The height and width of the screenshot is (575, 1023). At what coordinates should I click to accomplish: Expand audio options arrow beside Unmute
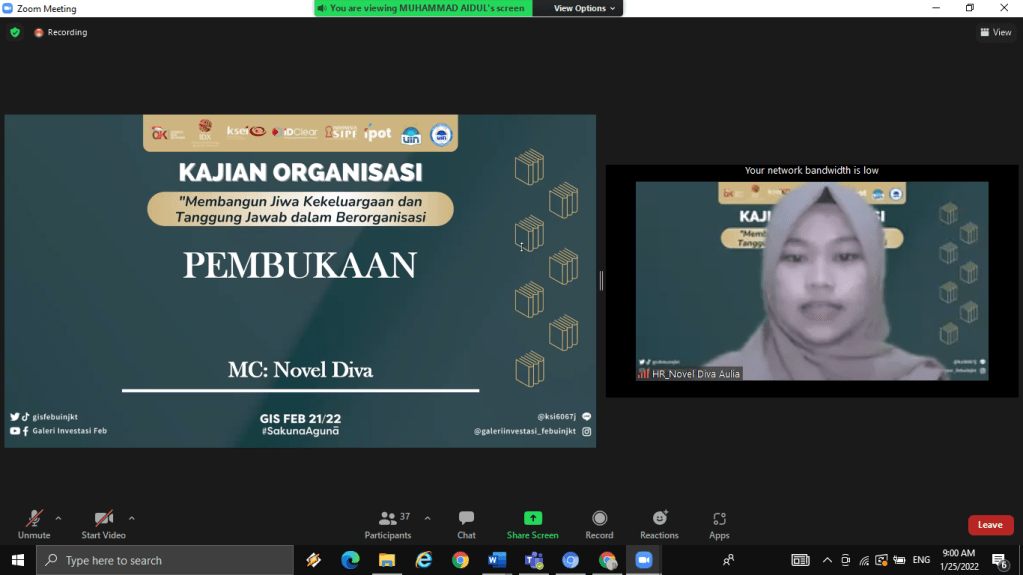pyautogui.click(x=58, y=518)
